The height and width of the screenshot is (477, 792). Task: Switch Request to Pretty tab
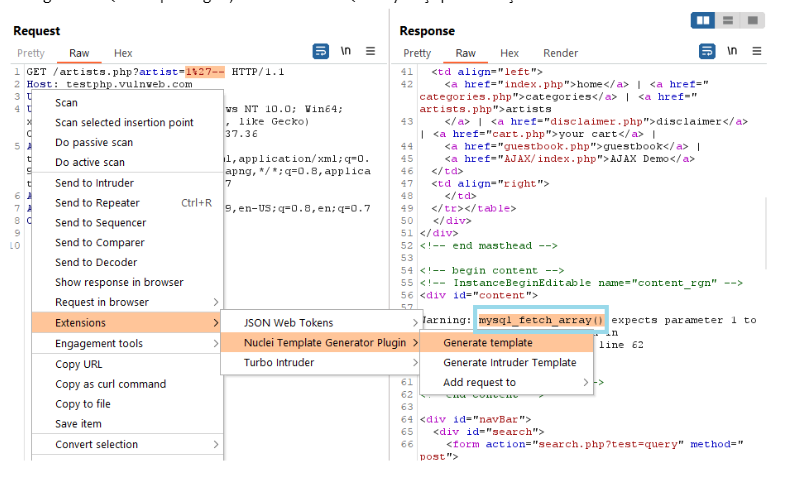[x=31, y=53]
